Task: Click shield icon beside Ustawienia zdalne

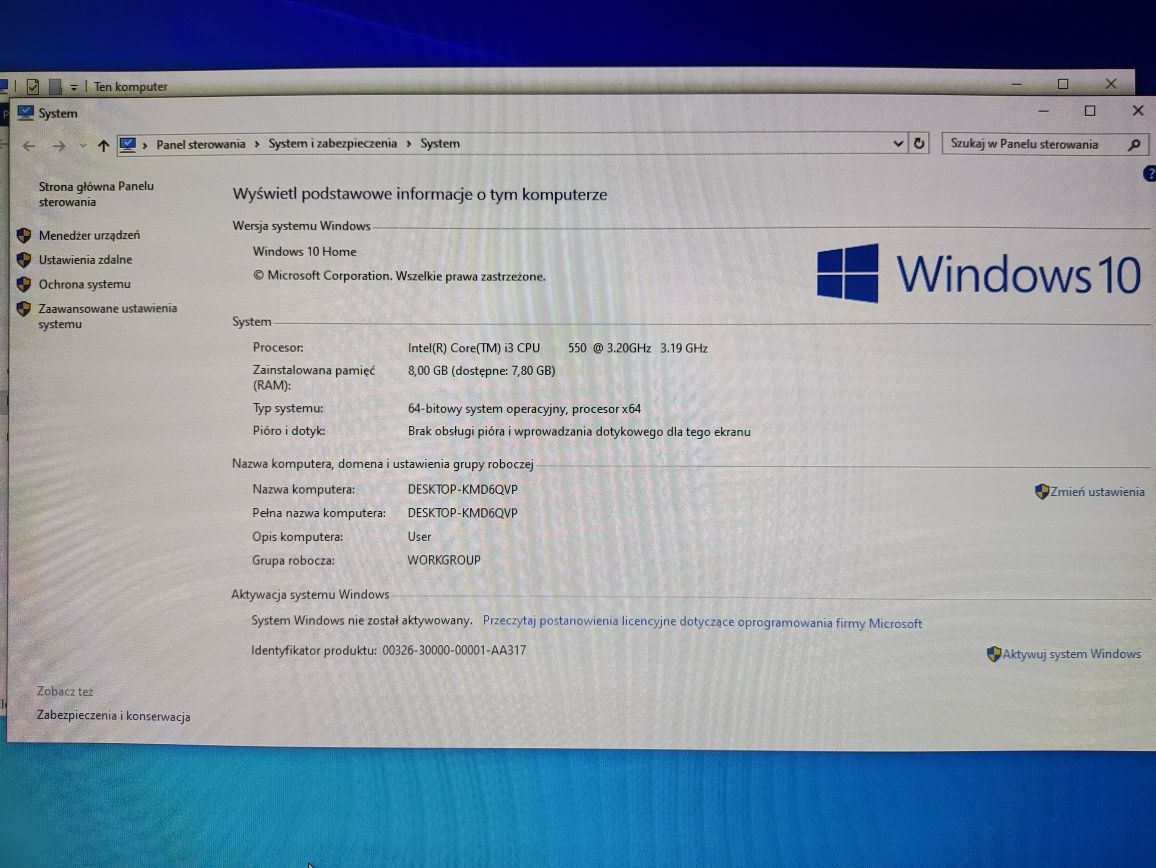Action: coord(24,260)
